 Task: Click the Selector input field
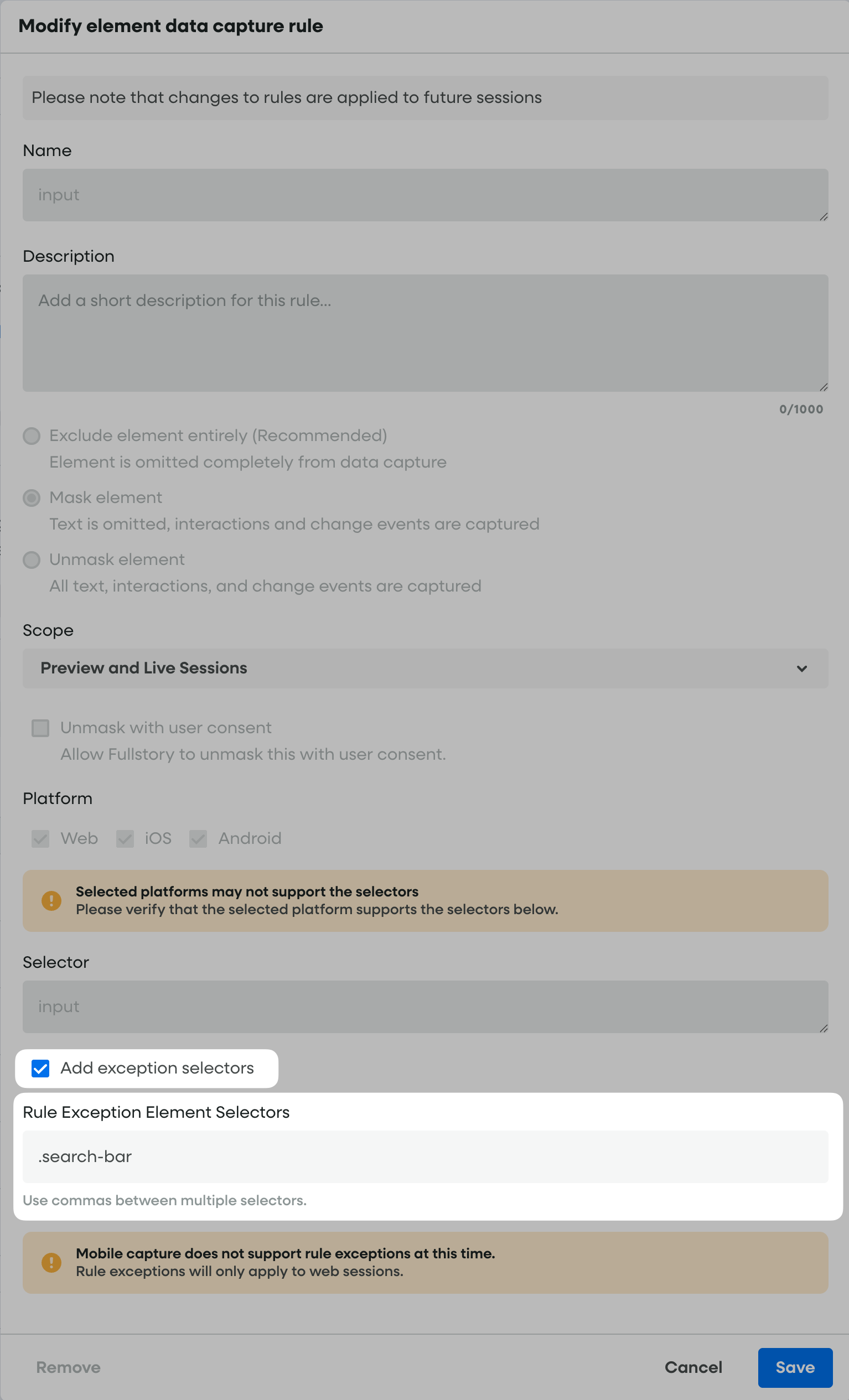pos(424,1006)
